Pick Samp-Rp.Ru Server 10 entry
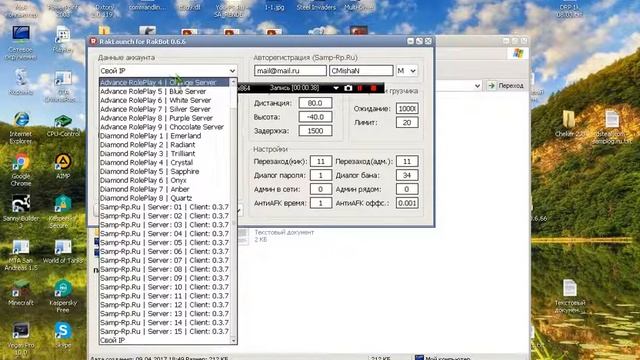 [164, 287]
